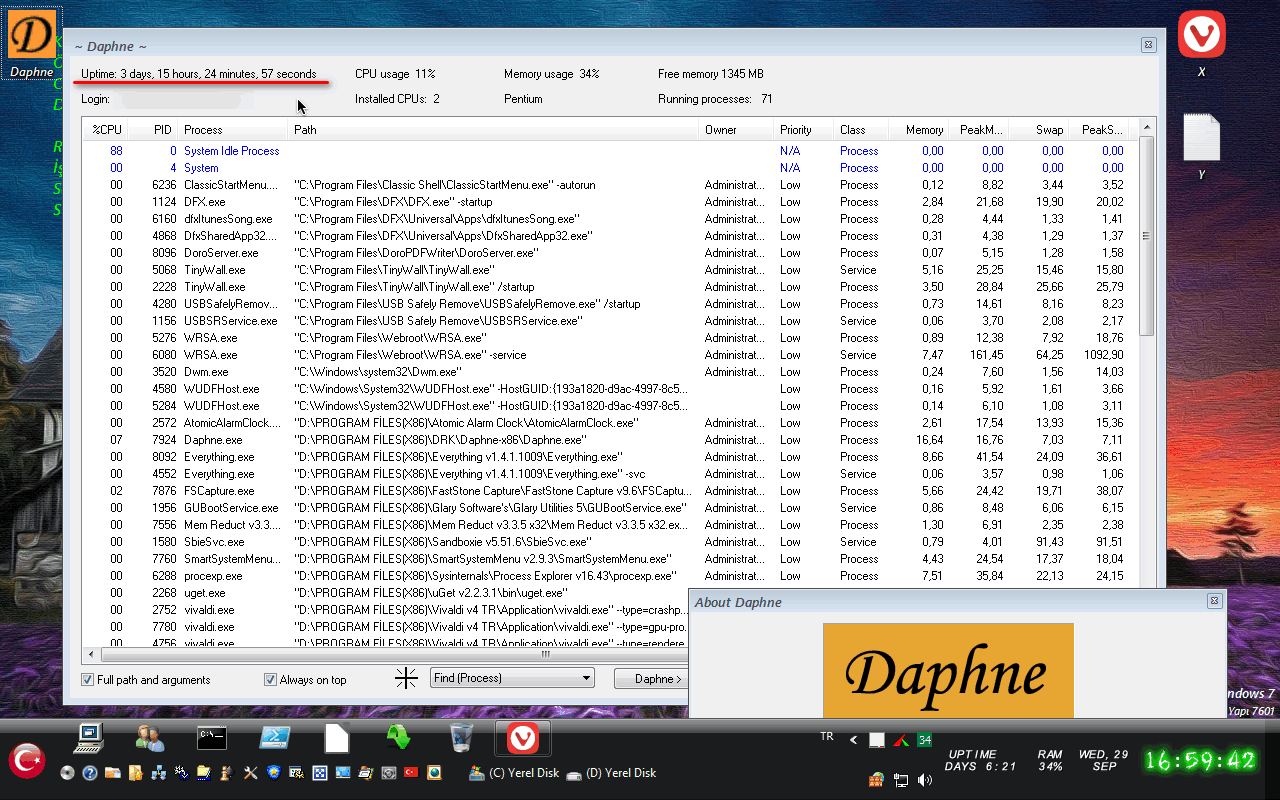The height and width of the screenshot is (800, 1280).
Task: Select the DoroServer.exe process row
Action: point(610,253)
